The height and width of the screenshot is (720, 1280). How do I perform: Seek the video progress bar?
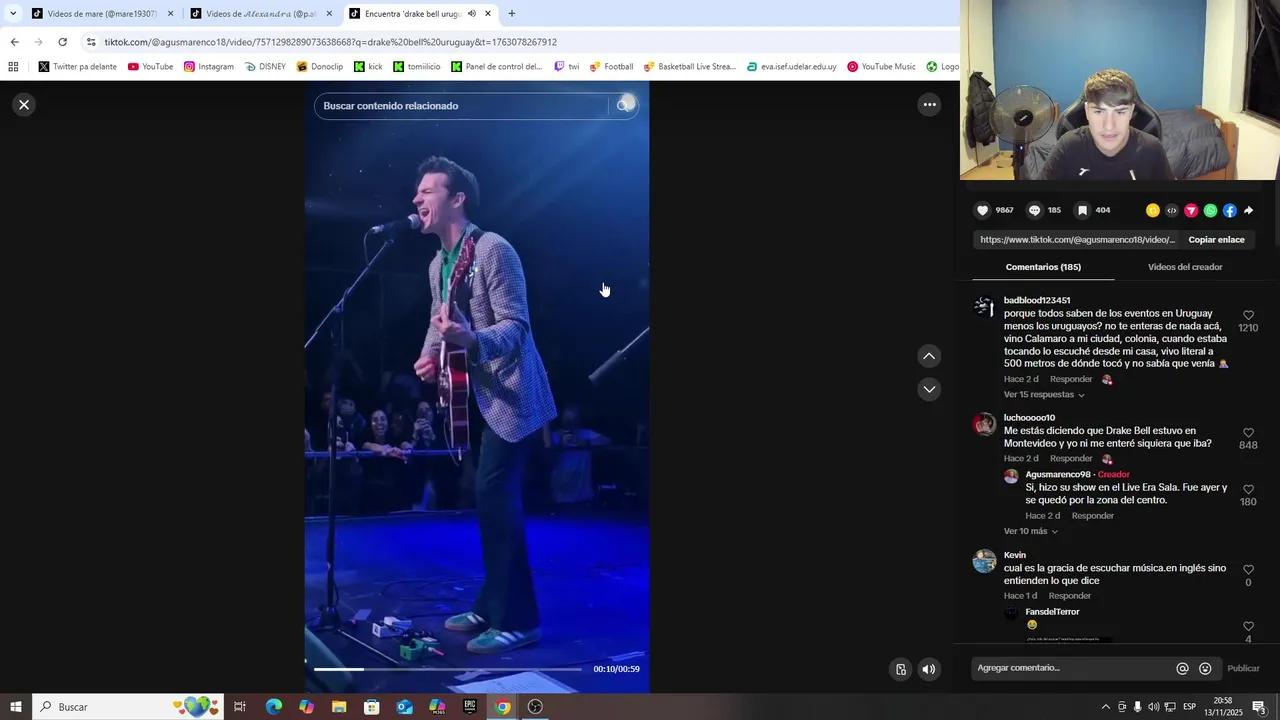click(447, 669)
